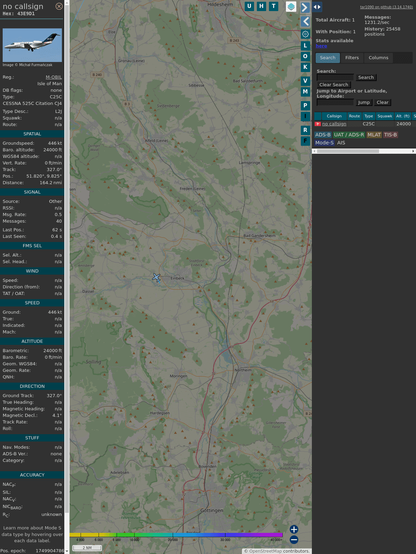This screenshot has width=416, height=554.
Task: Close the selected aircraft info panel
Action: (59, 6)
